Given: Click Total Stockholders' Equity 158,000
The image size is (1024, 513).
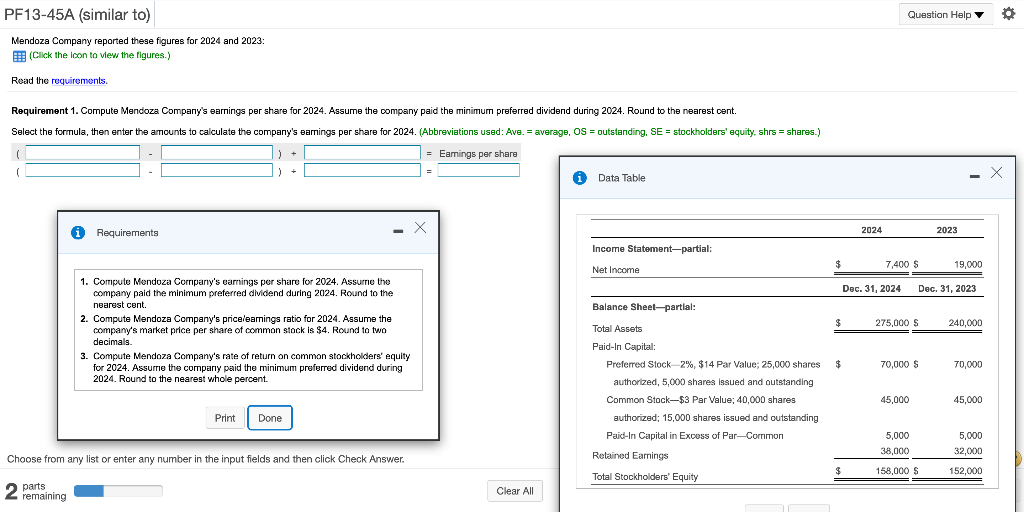Looking at the screenshot, I should (893, 471).
